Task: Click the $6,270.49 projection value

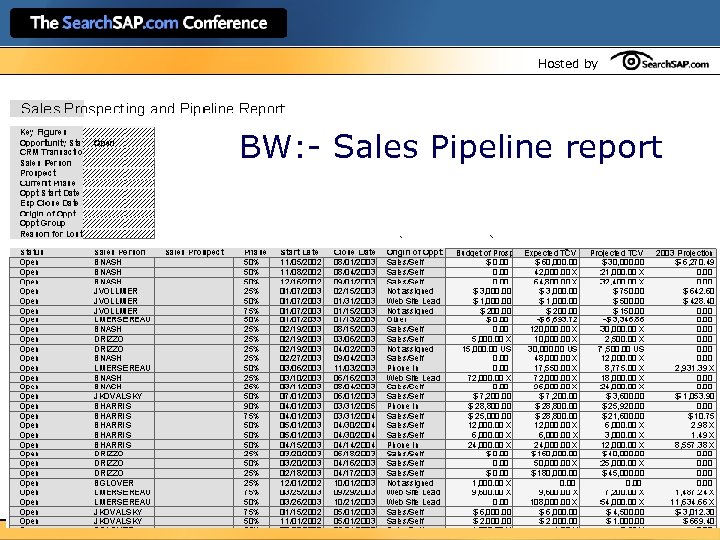Action: pyautogui.click(x=694, y=262)
